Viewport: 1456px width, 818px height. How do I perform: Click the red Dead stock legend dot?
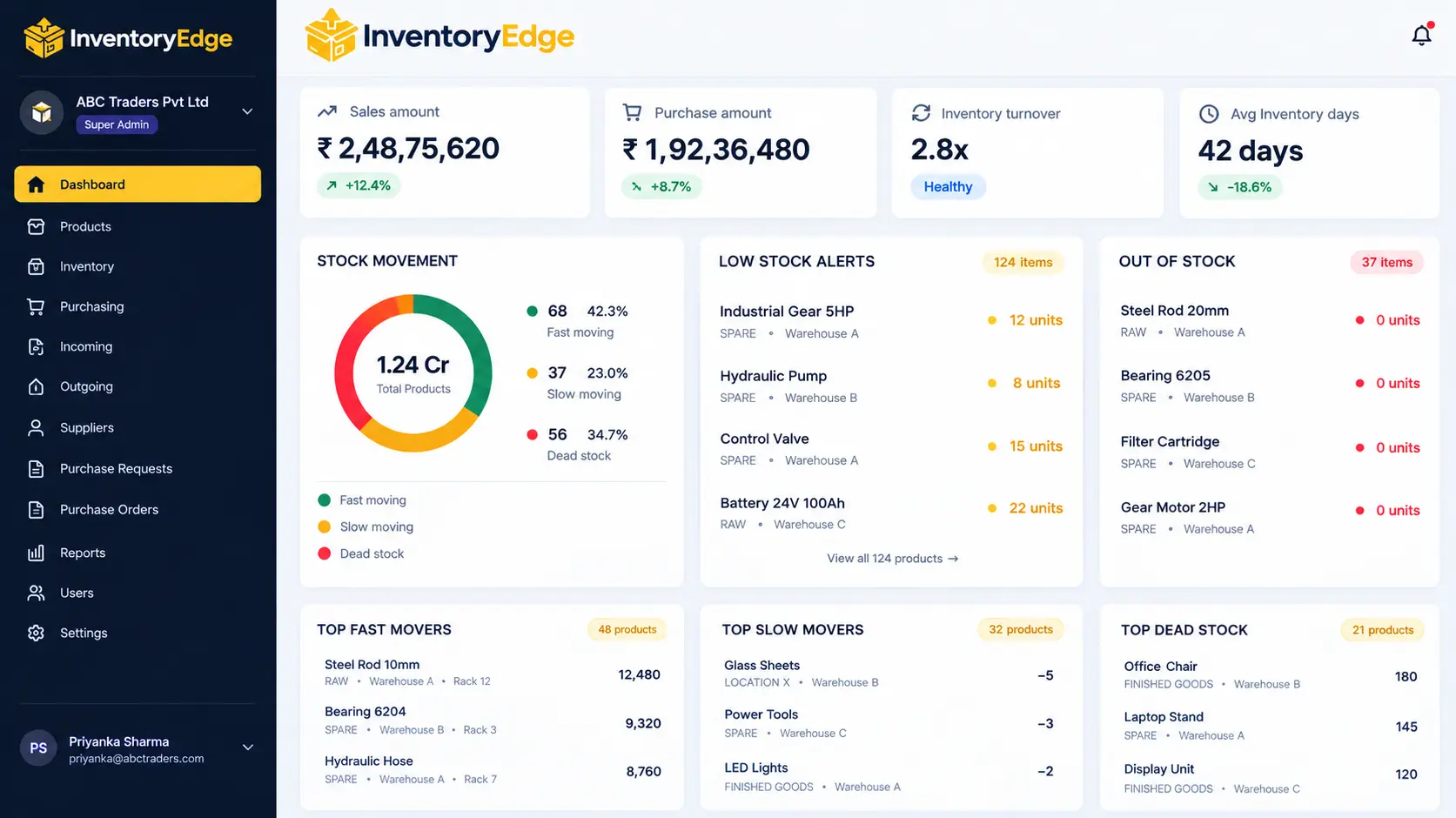coord(325,553)
